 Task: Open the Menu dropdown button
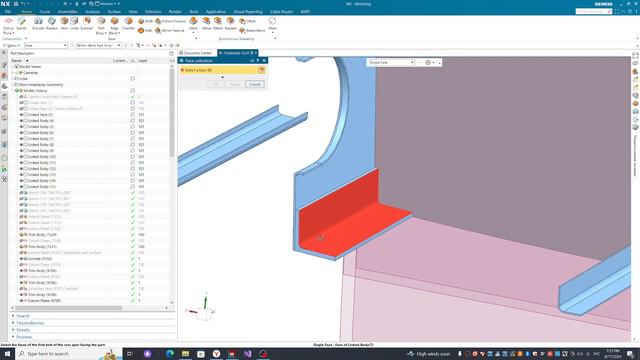[x=11, y=45]
